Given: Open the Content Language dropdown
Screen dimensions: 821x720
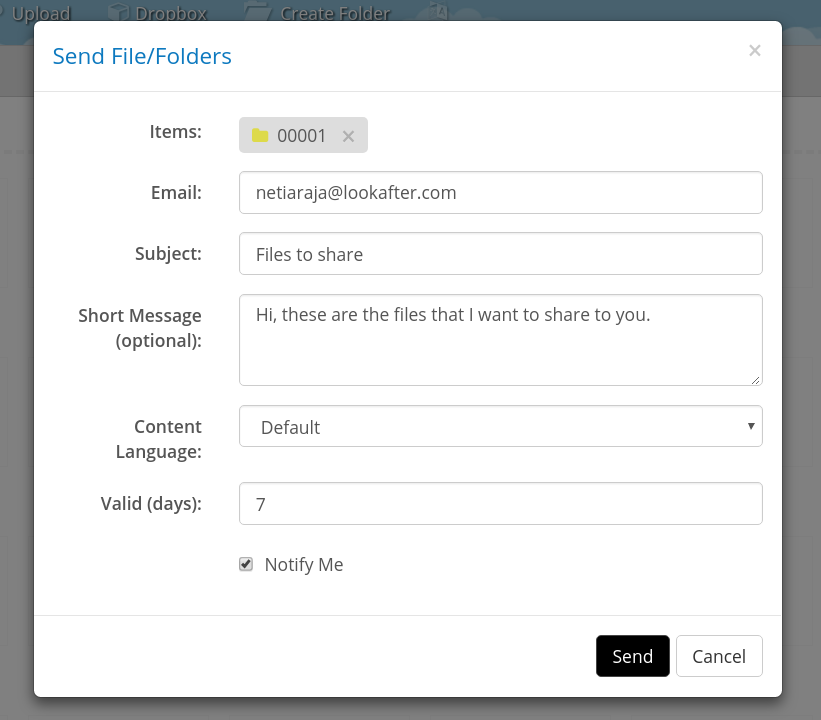Looking at the screenshot, I should tap(500, 426).
